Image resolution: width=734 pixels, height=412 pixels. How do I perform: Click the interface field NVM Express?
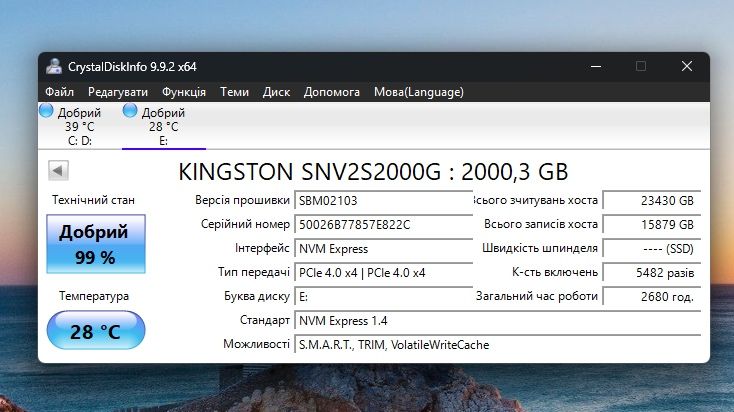click(x=383, y=249)
